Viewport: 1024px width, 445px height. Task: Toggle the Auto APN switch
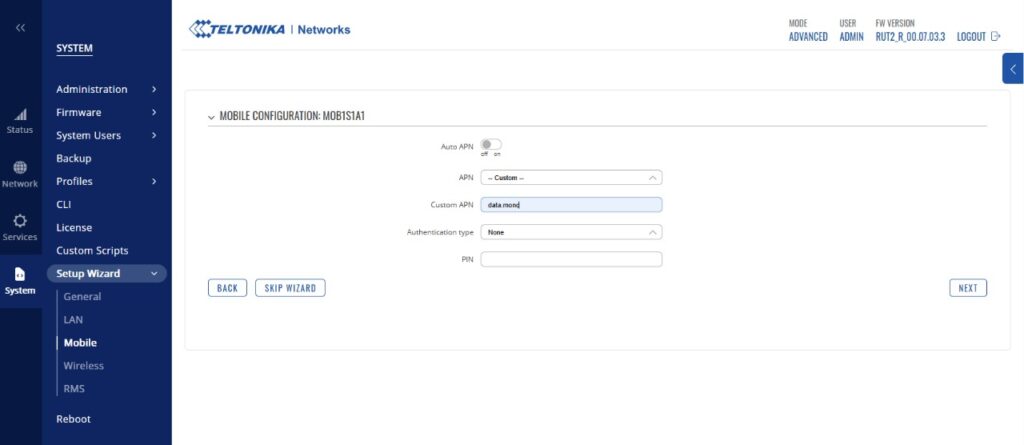click(x=491, y=145)
